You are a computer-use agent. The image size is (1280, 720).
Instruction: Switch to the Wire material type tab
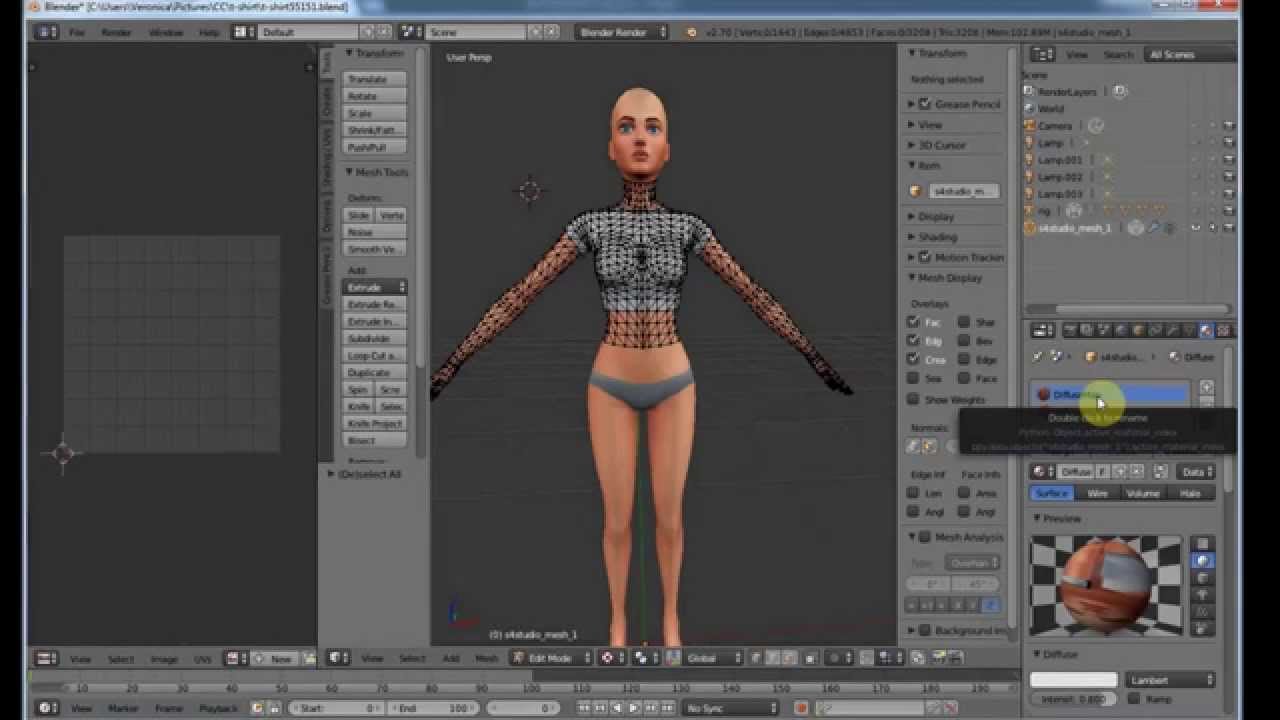[1097, 493]
